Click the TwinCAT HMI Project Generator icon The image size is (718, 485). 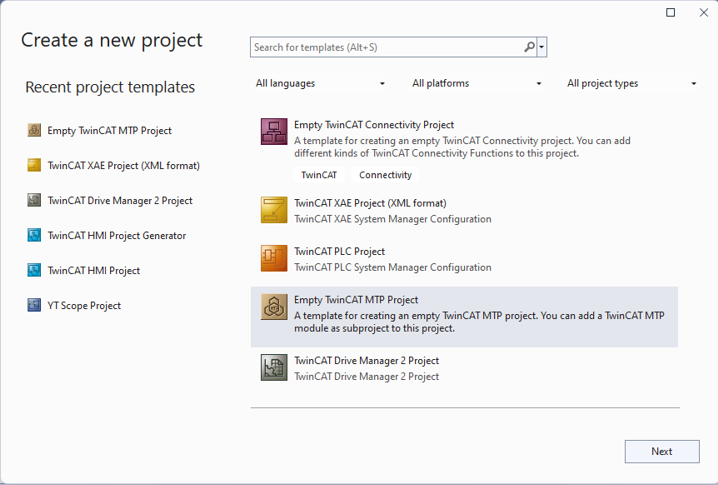(x=34, y=235)
